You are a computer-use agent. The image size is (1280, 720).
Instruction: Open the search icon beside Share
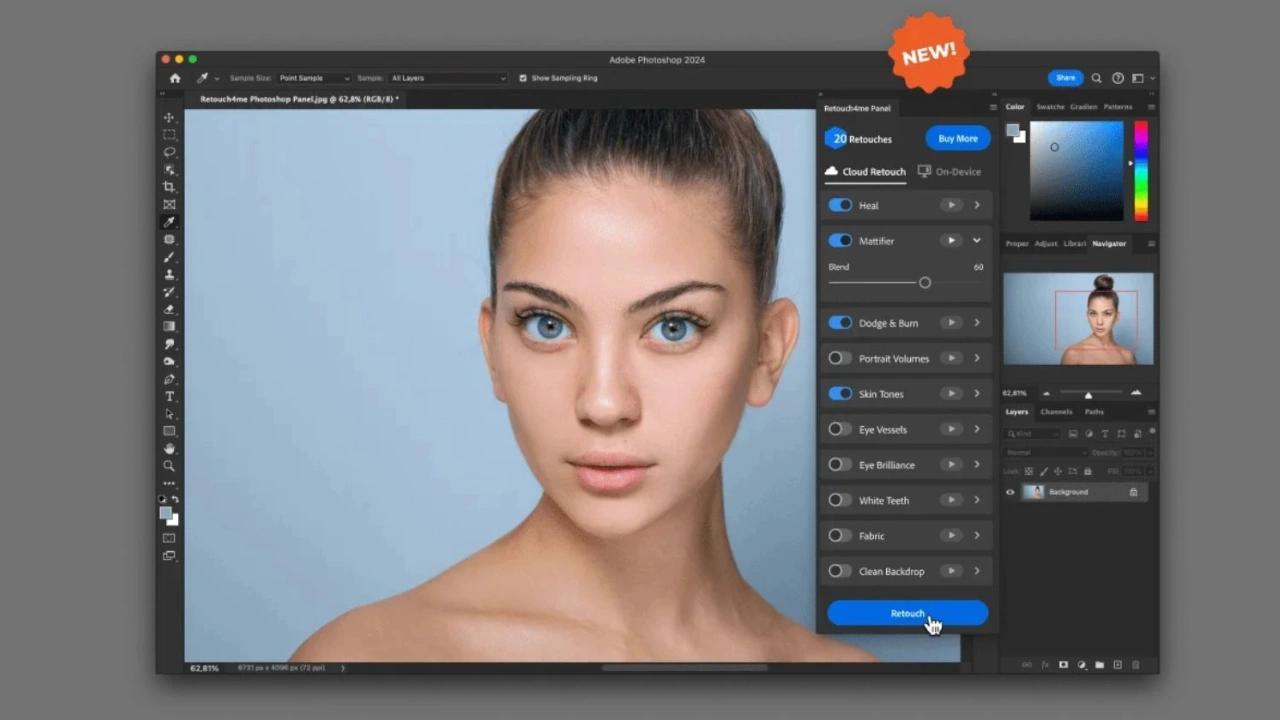pos(1096,78)
